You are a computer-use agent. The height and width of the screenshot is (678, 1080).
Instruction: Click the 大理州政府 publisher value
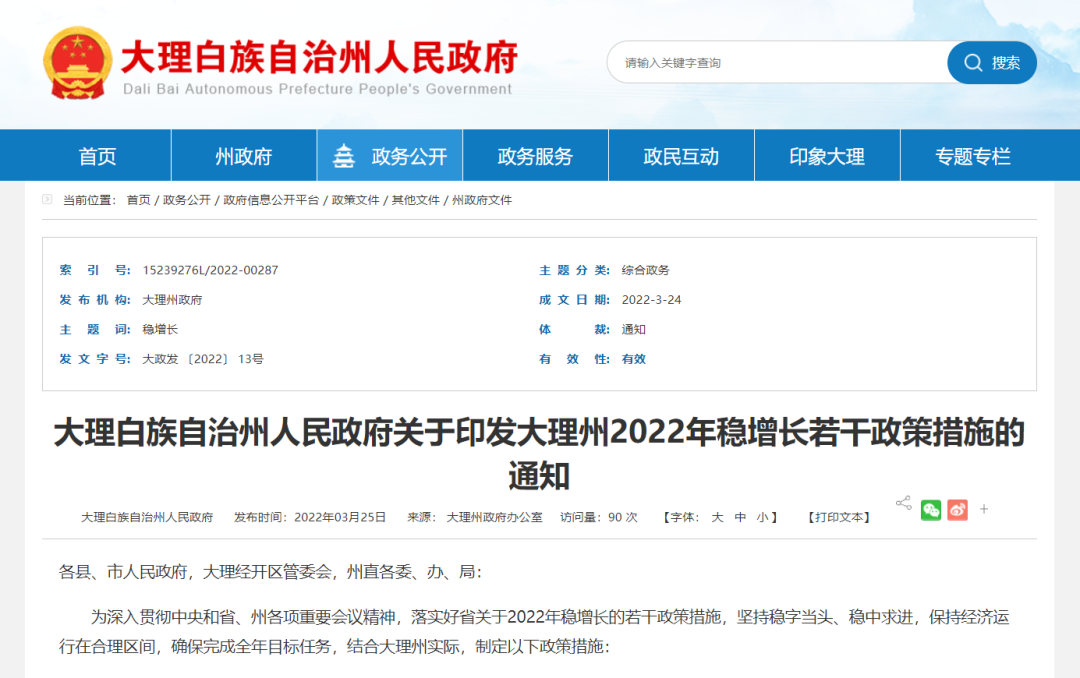click(x=172, y=300)
